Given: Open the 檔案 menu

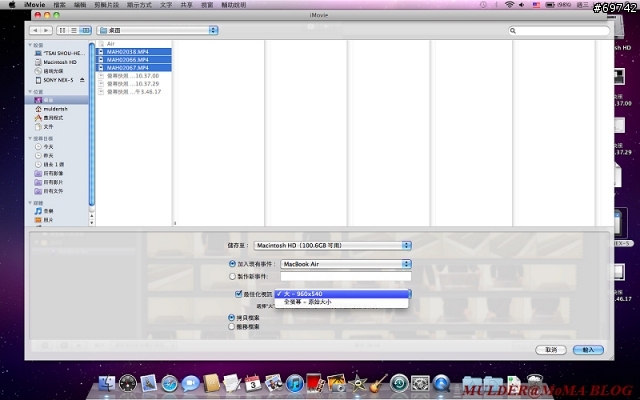Looking at the screenshot, I should 60,5.
